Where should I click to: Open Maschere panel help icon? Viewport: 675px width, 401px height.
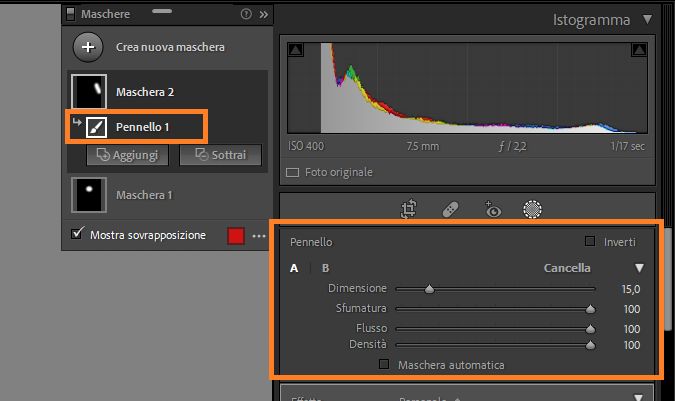246,14
